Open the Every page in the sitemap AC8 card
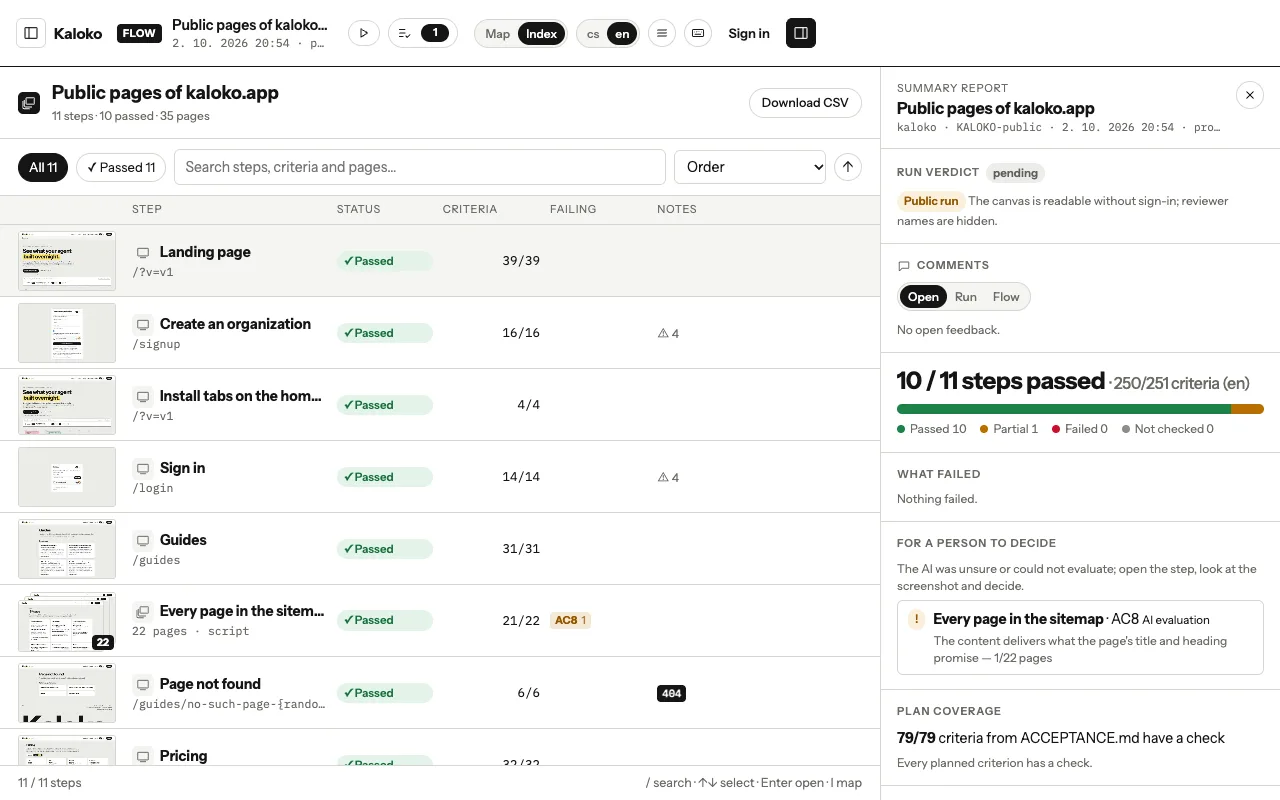Screen dimensions: 1280x800 [x=1080, y=637]
